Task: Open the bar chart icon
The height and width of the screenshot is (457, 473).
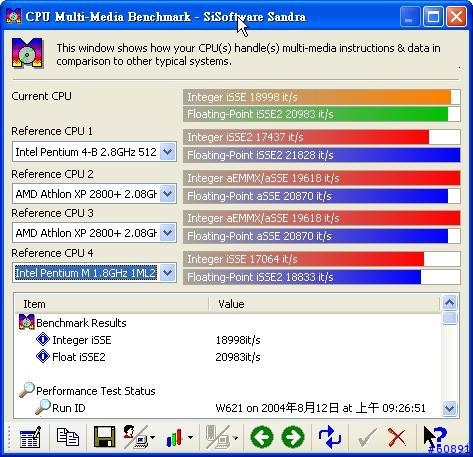Action: [x=174, y=437]
